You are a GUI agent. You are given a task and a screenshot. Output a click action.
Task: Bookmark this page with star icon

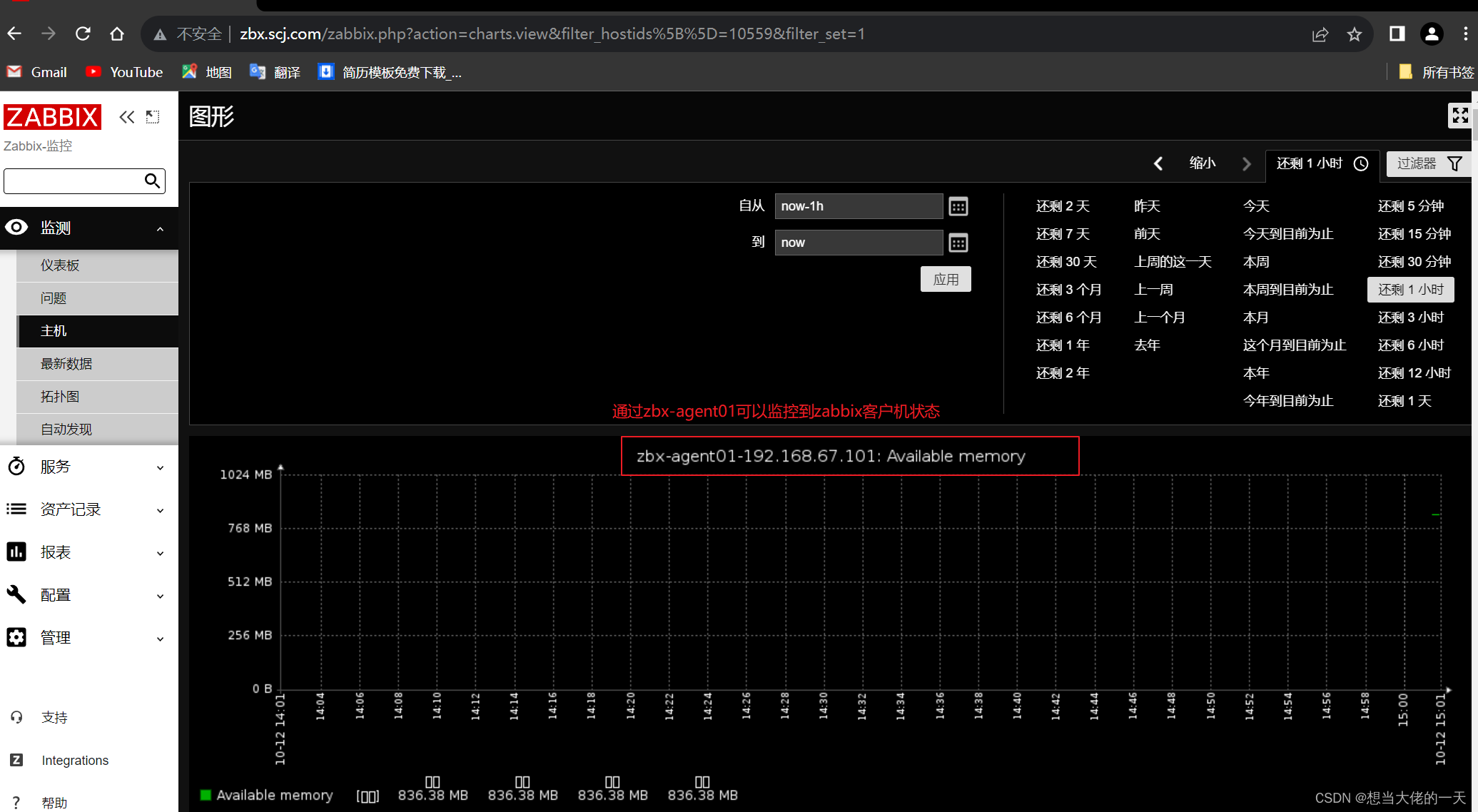tap(1355, 34)
